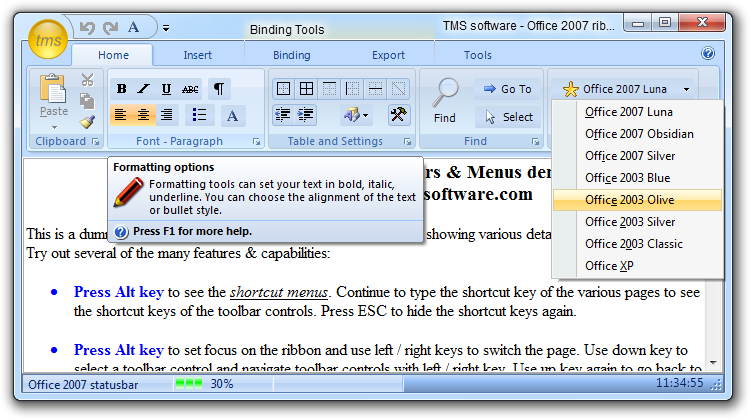
Task: Click the Cut scissors icon
Action: [x=87, y=79]
